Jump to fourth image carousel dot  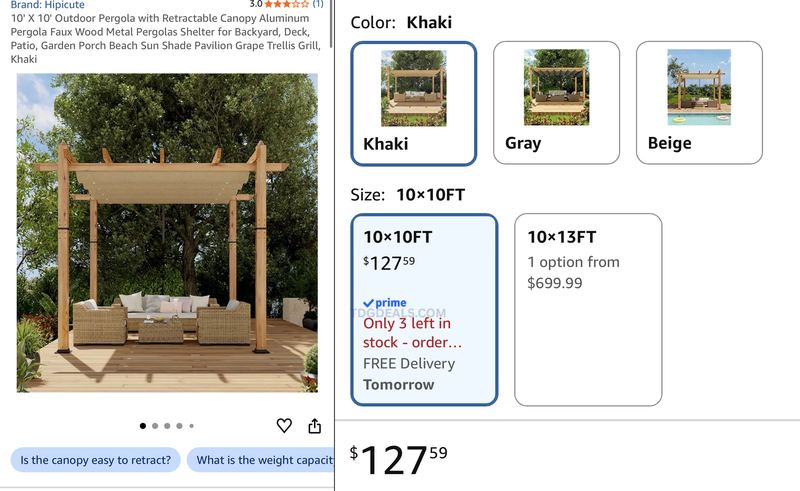(x=180, y=426)
